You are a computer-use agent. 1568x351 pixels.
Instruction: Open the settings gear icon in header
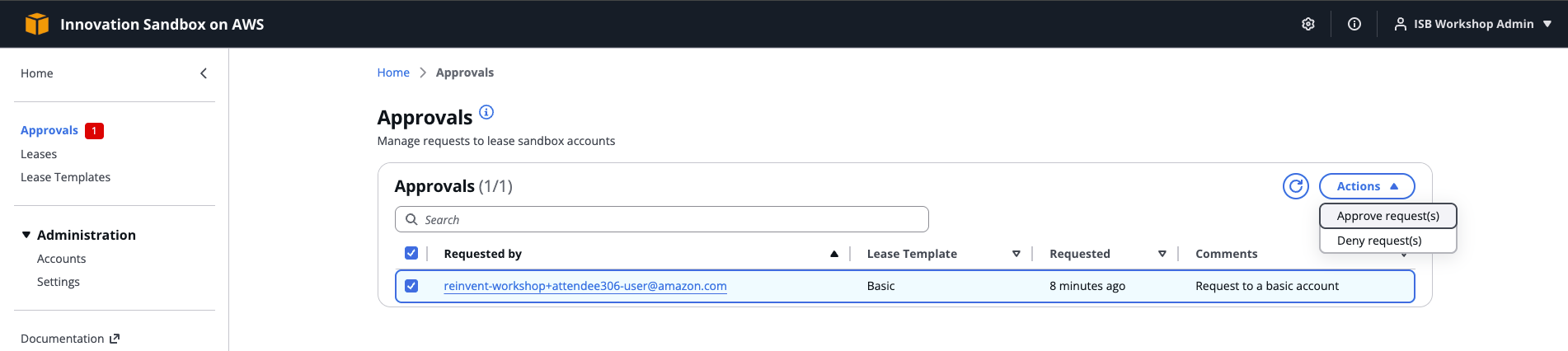tap(1307, 24)
